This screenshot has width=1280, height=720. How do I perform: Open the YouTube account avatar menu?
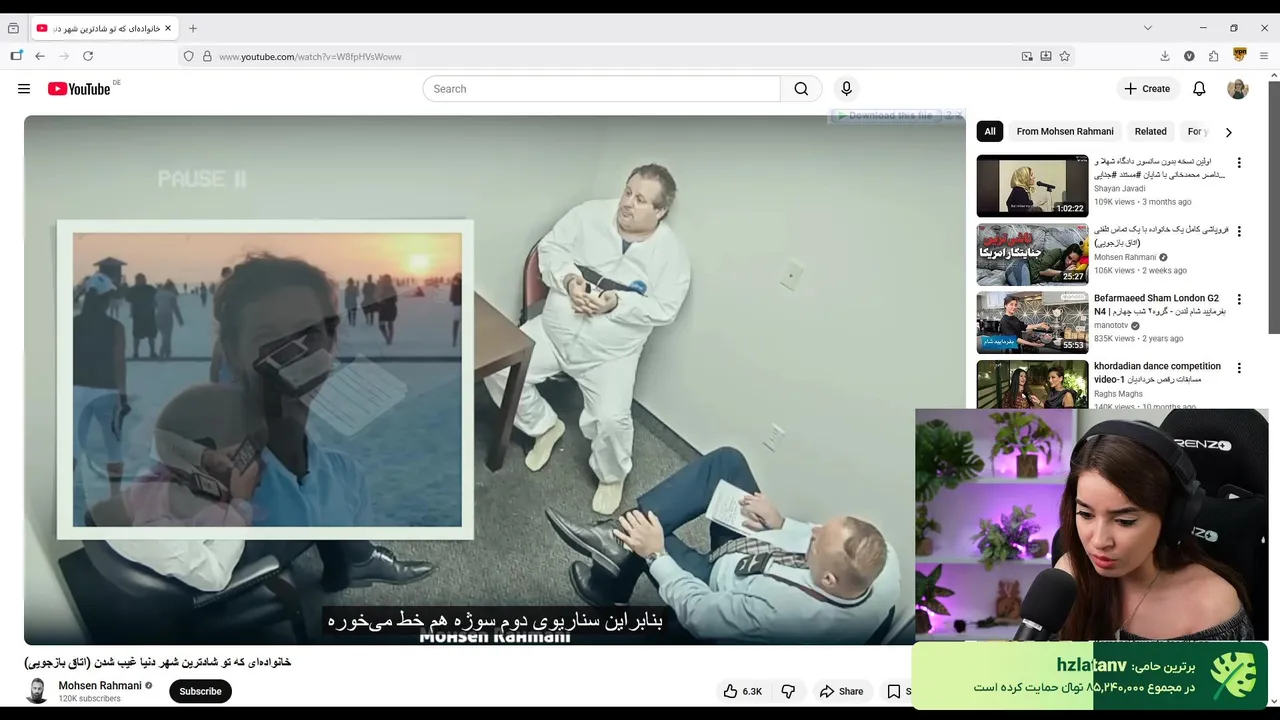pos(1238,89)
